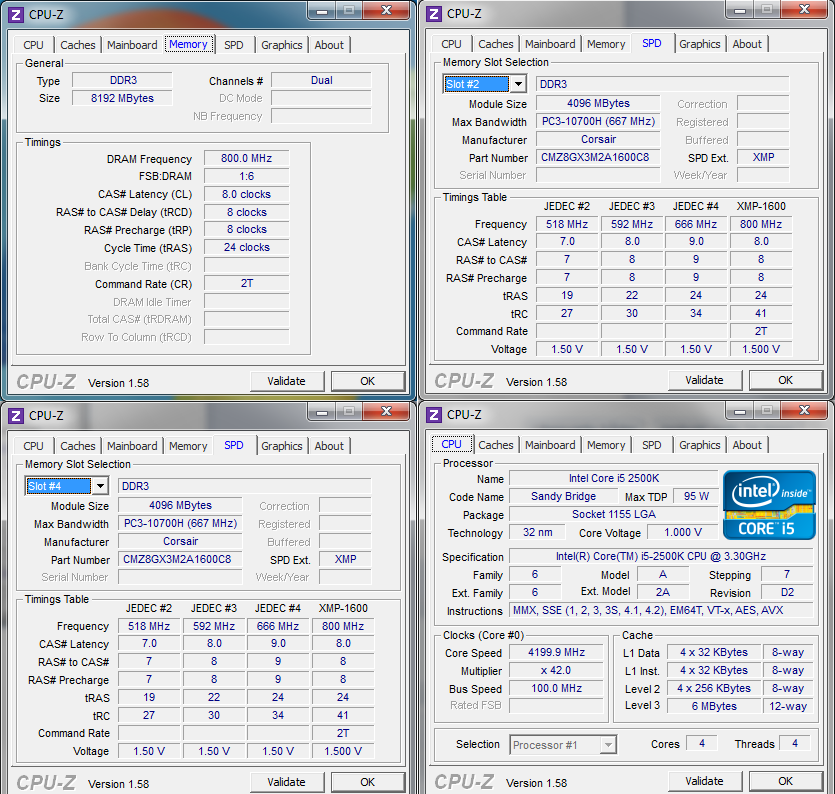The width and height of the screenshot is (835, 794).
Task: Switch to CPU tab in the Memory window
Action: [x=33, y=45]
